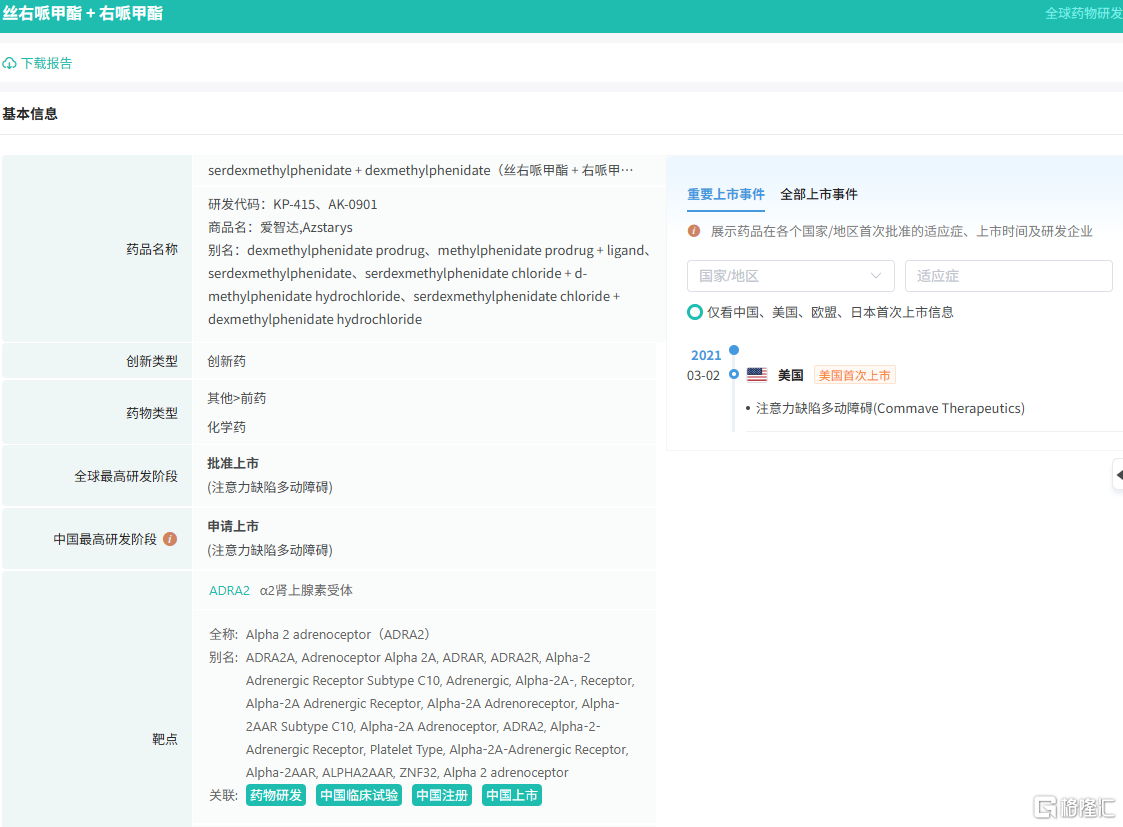Switch to 重要上市事件 tab
Screen dimensions: 1123x827
pos(726,194)
